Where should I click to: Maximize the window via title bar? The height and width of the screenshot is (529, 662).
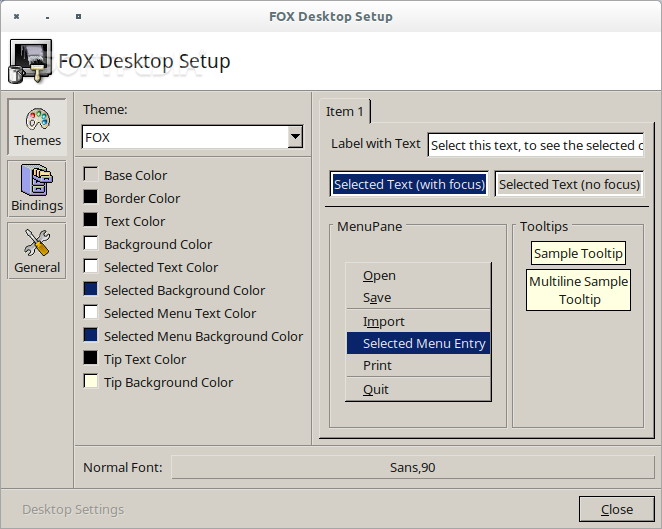(x=79, y=17)
